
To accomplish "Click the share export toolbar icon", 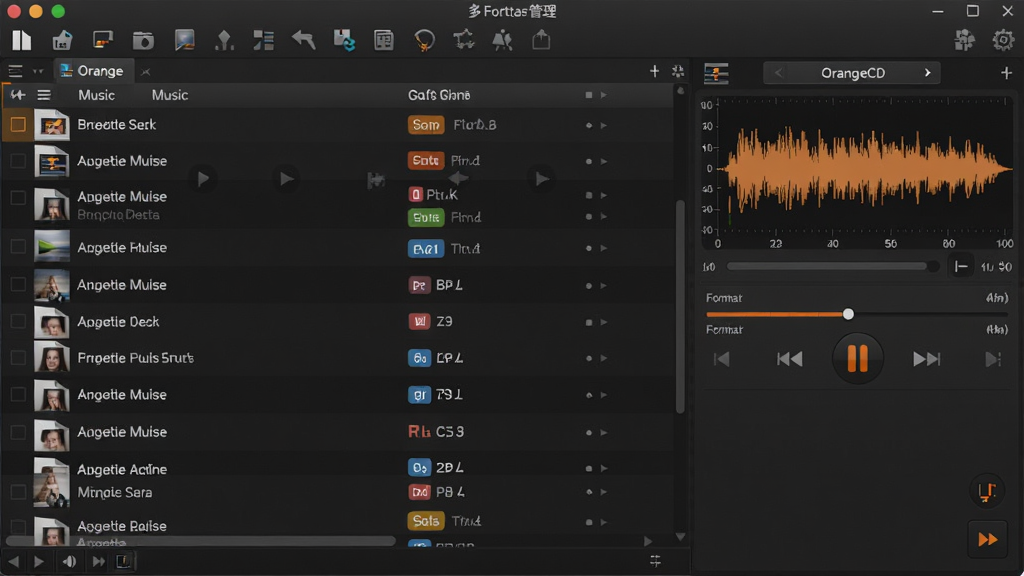I will point(541,40).
